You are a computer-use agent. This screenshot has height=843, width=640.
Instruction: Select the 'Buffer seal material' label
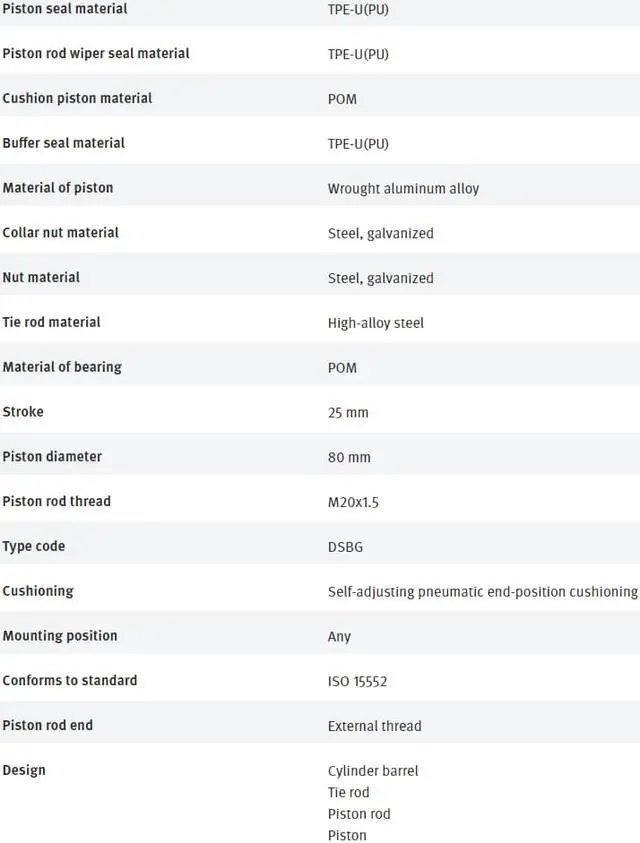(x=64, y=143)
